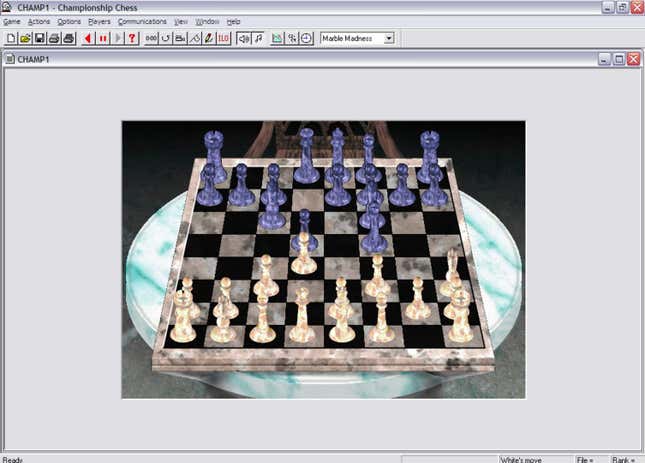This screenshot has height=463, width=645.
Task: Open the ELO rating icon
Action: (x=224, y=39)
